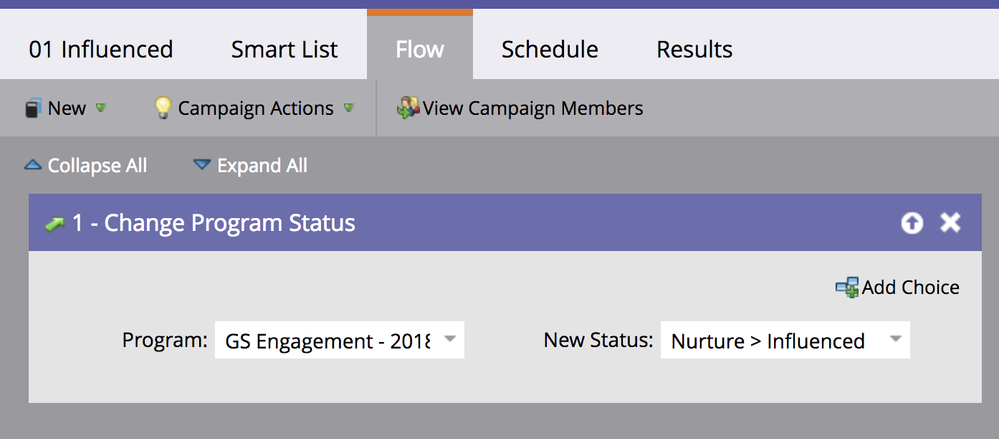Click the Campaign Actions lightbulb icon
The height and width of the screenshot is (439, 999).
tap(163, 108)
